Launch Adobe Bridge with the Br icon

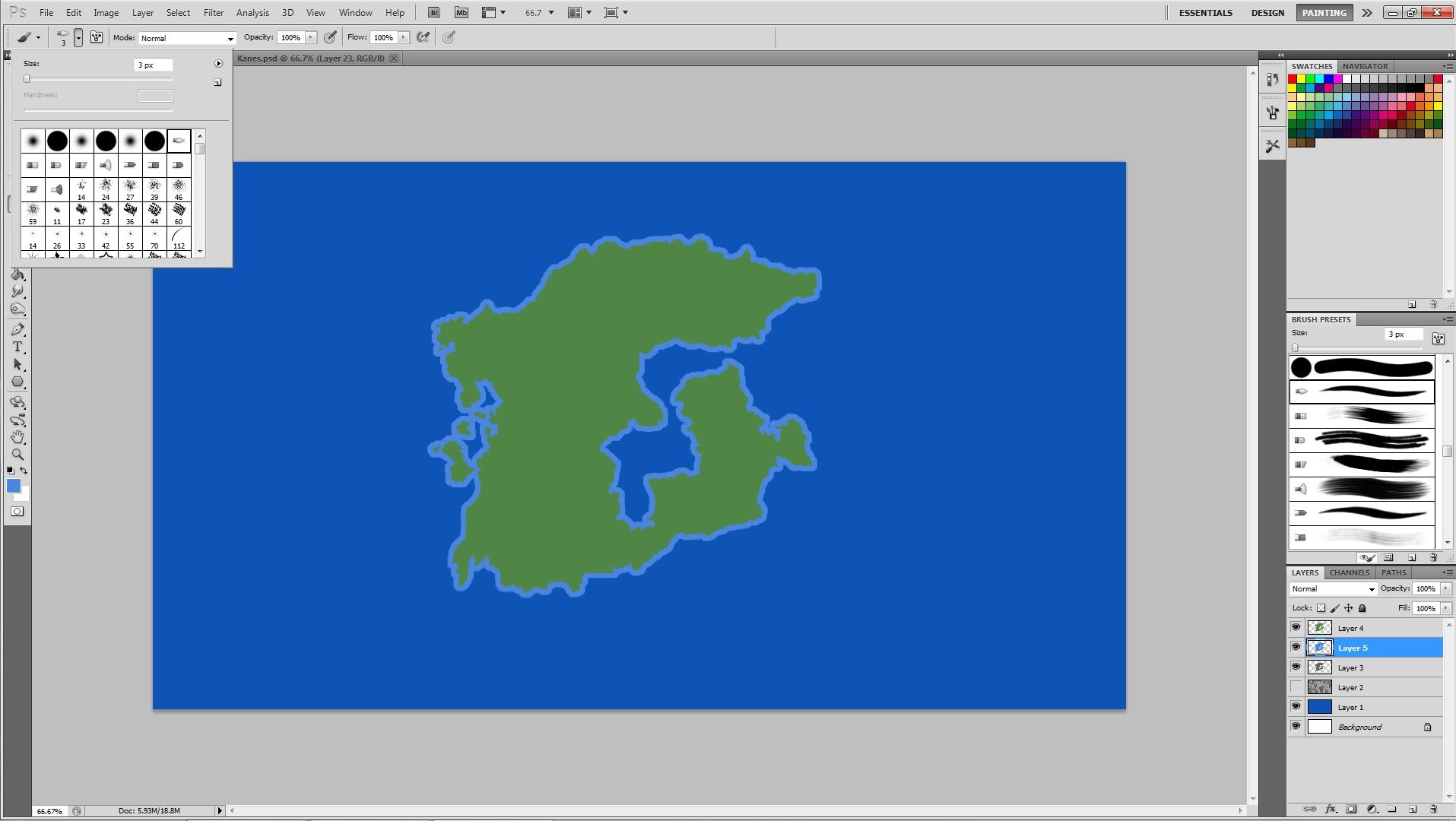pyautogui.click(x=433, y=13)
